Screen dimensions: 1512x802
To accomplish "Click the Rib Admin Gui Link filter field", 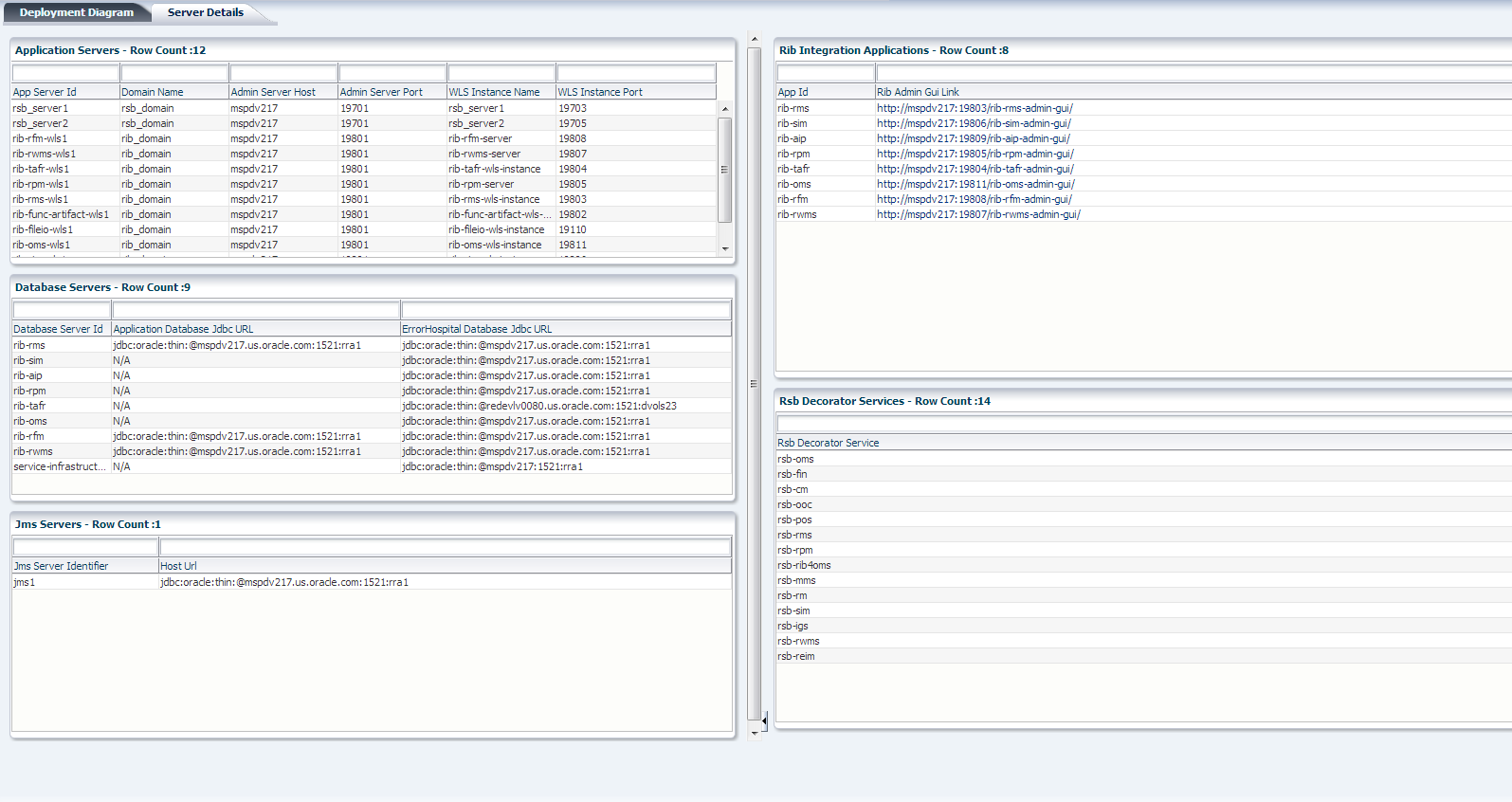I will pyautogui.click(x=1194, y=73).
